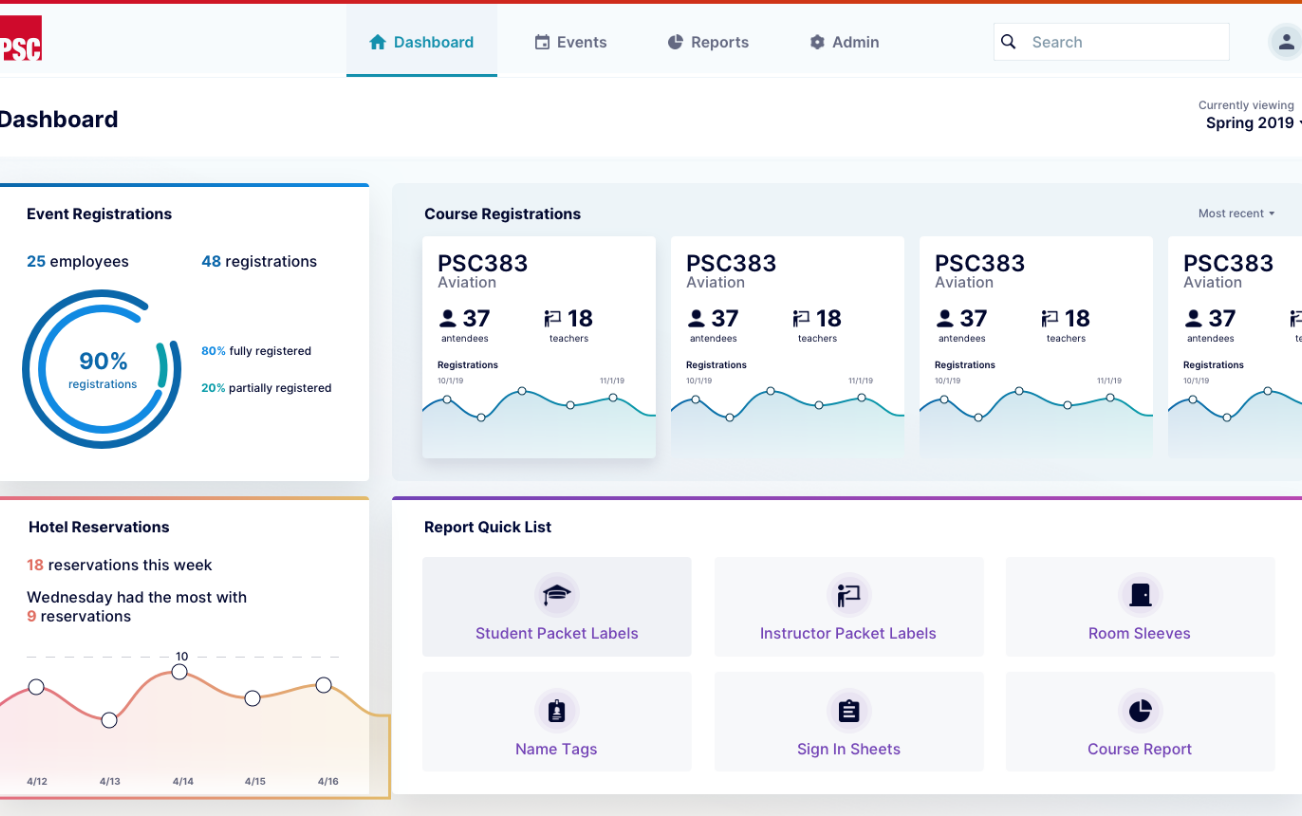Select the 4/14 peak point on hotel chart

point(180,672)
